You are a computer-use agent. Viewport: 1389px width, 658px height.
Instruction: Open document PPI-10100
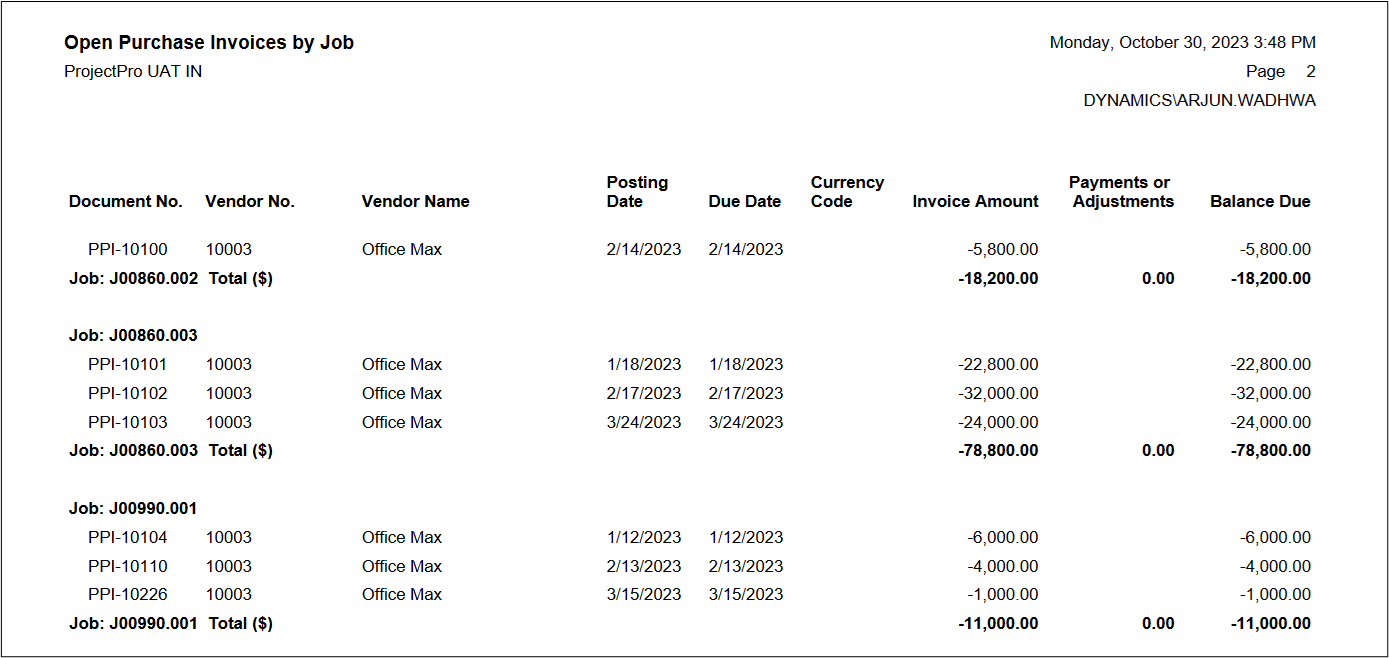[x=128, y=250]
